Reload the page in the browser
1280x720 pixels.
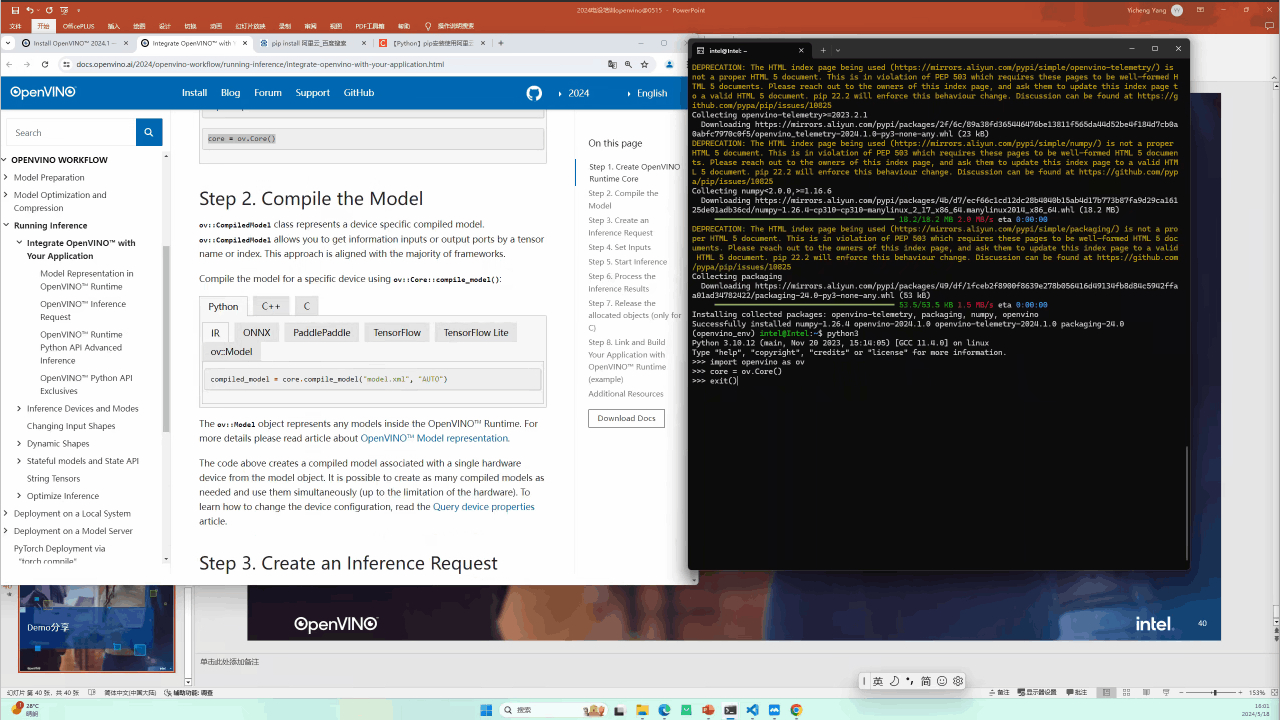(x=45, y=64)
